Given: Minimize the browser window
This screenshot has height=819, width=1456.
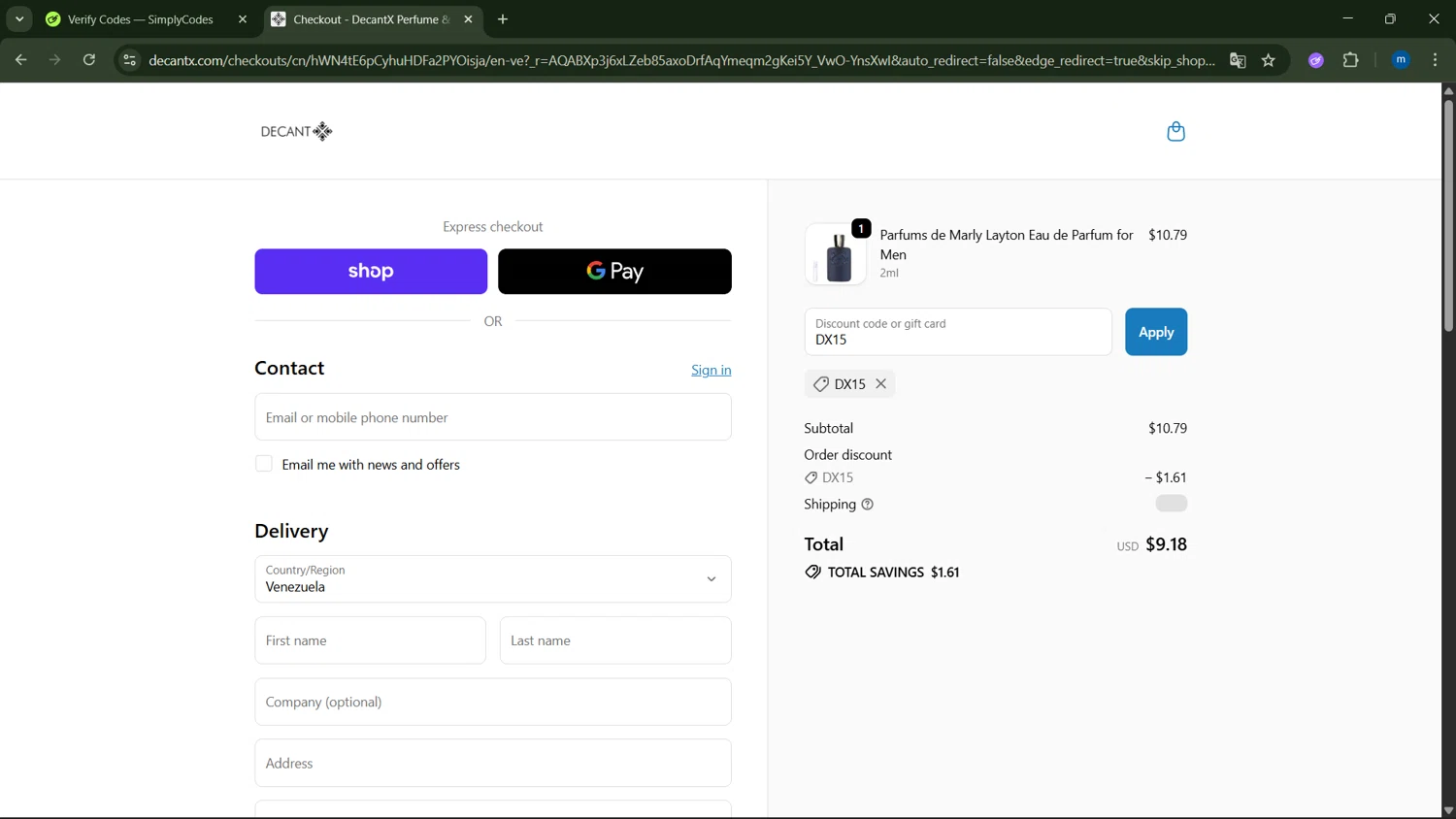Looking at the screenshot, I should coord(1347,19).
